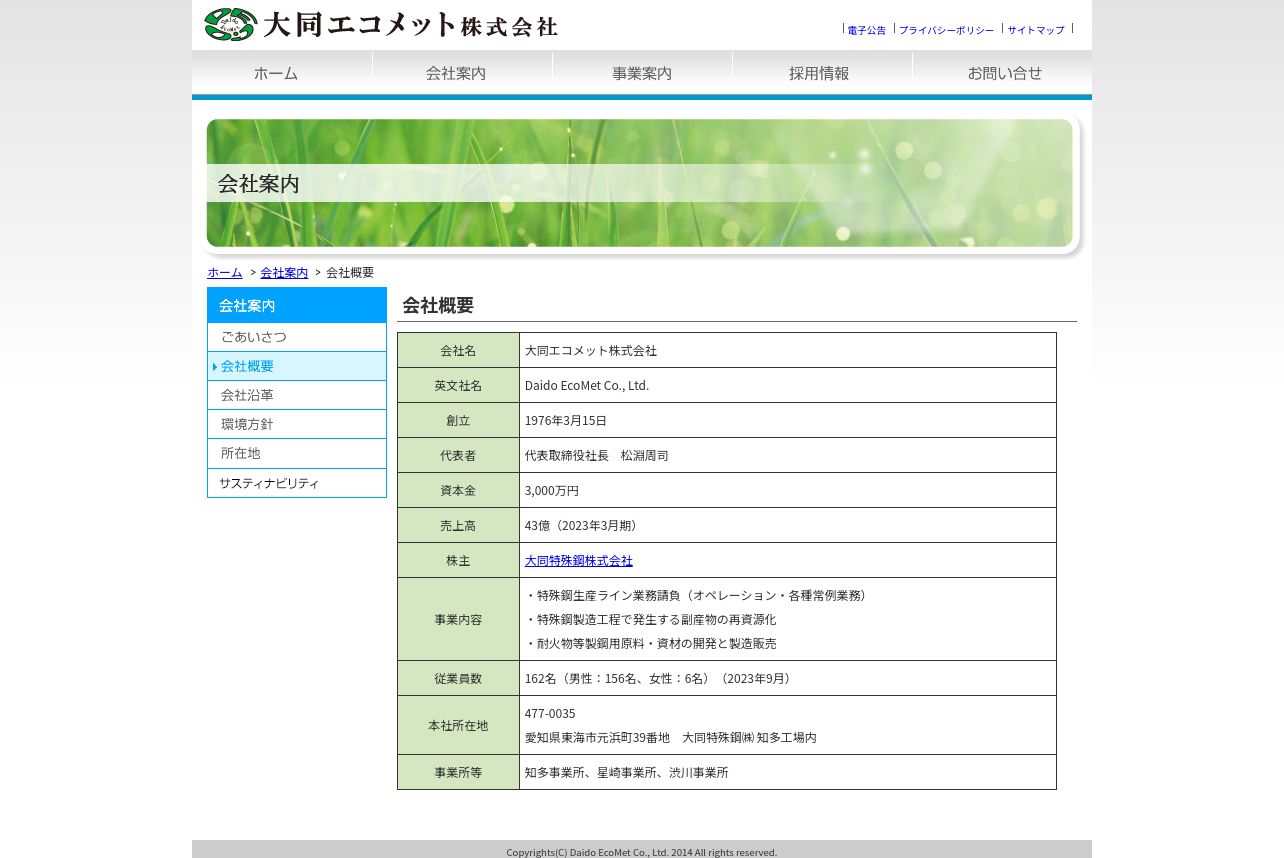The height and width of the screenshot is (858, 1284).
Task: Go to the 事業案内 navigation tab
Action: [642, 73]
